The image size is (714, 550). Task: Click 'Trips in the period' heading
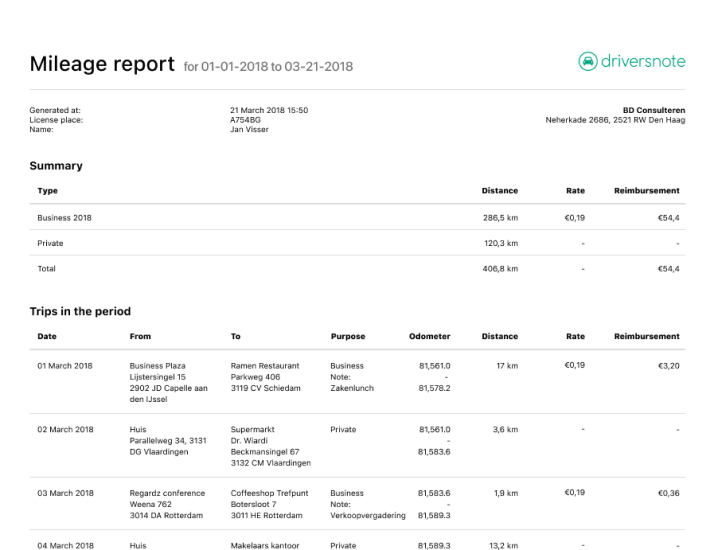(80, 311)
